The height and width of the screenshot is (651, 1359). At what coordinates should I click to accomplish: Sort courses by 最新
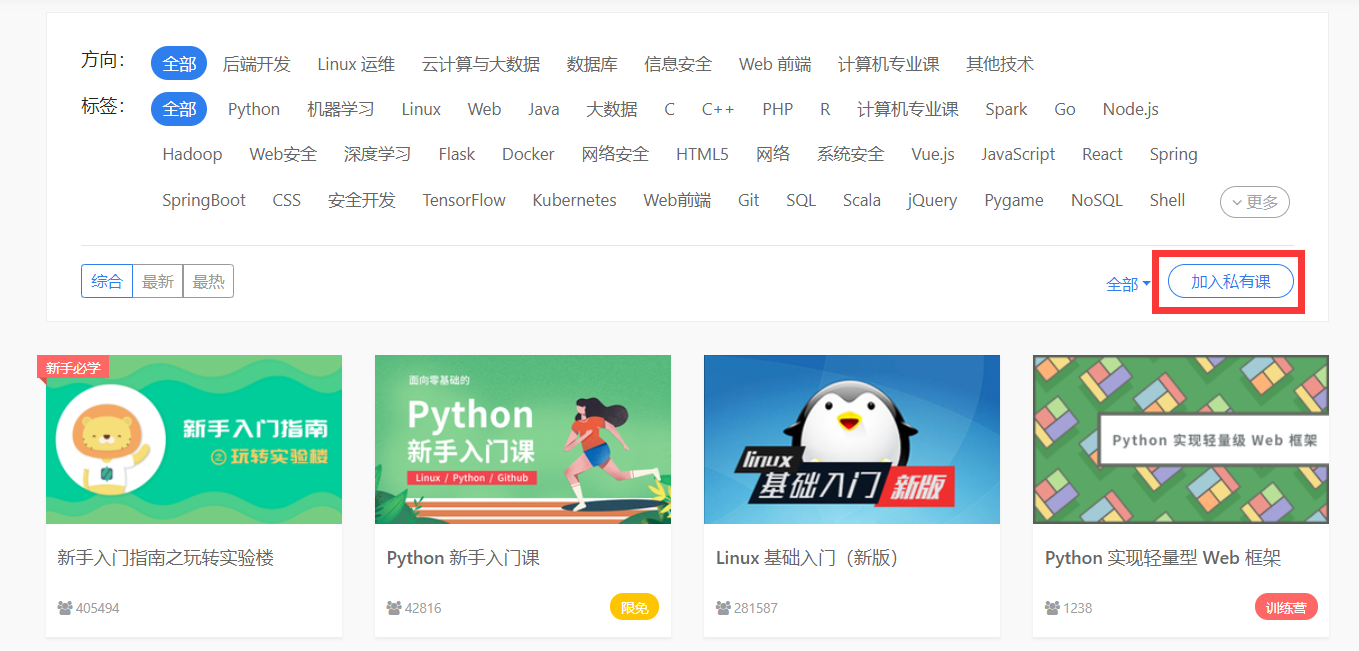point(158,282)
